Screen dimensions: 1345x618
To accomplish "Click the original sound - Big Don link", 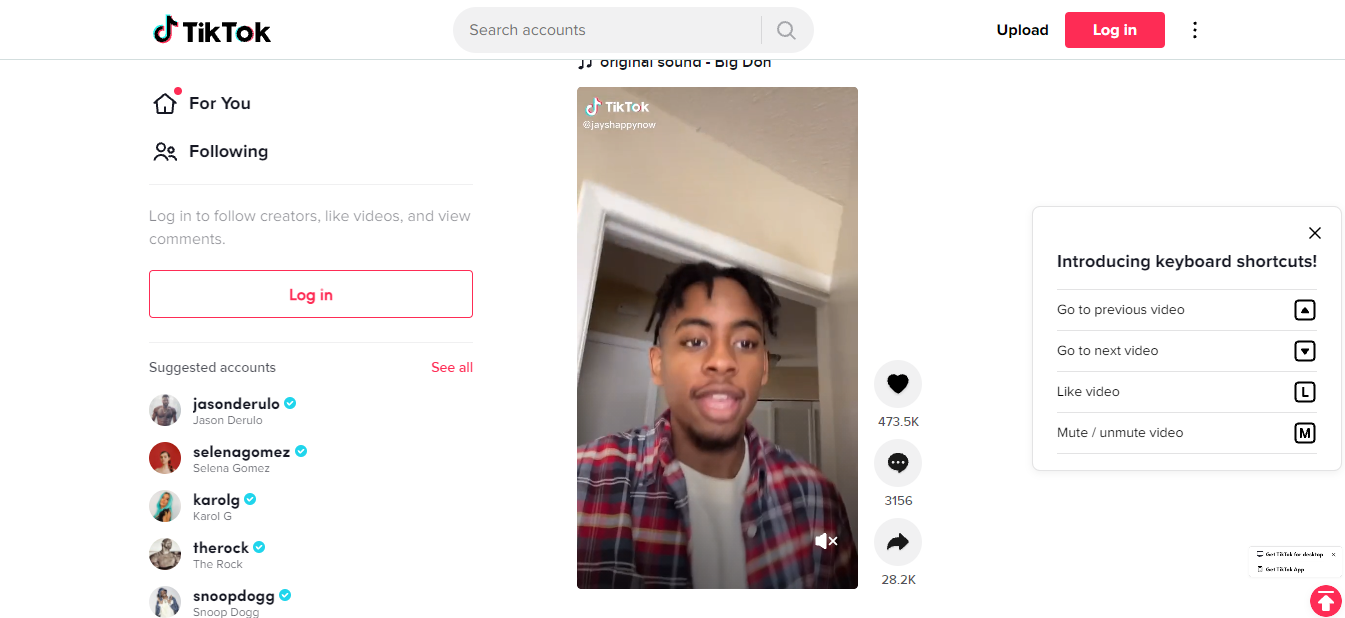I will [x=675, y=62].
